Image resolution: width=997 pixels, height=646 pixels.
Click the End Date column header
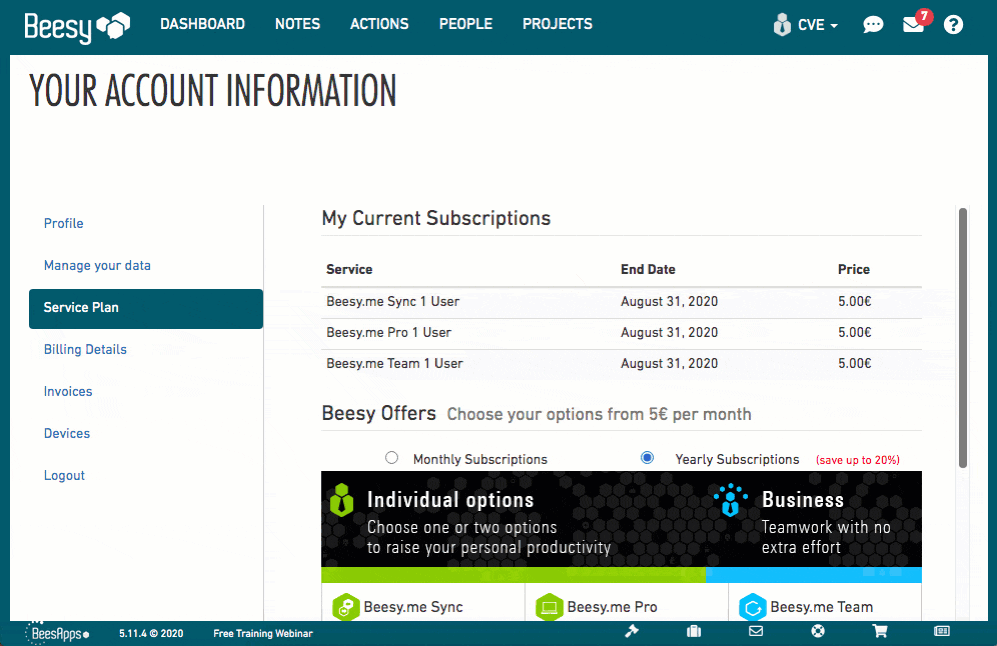tap(648, 270)
